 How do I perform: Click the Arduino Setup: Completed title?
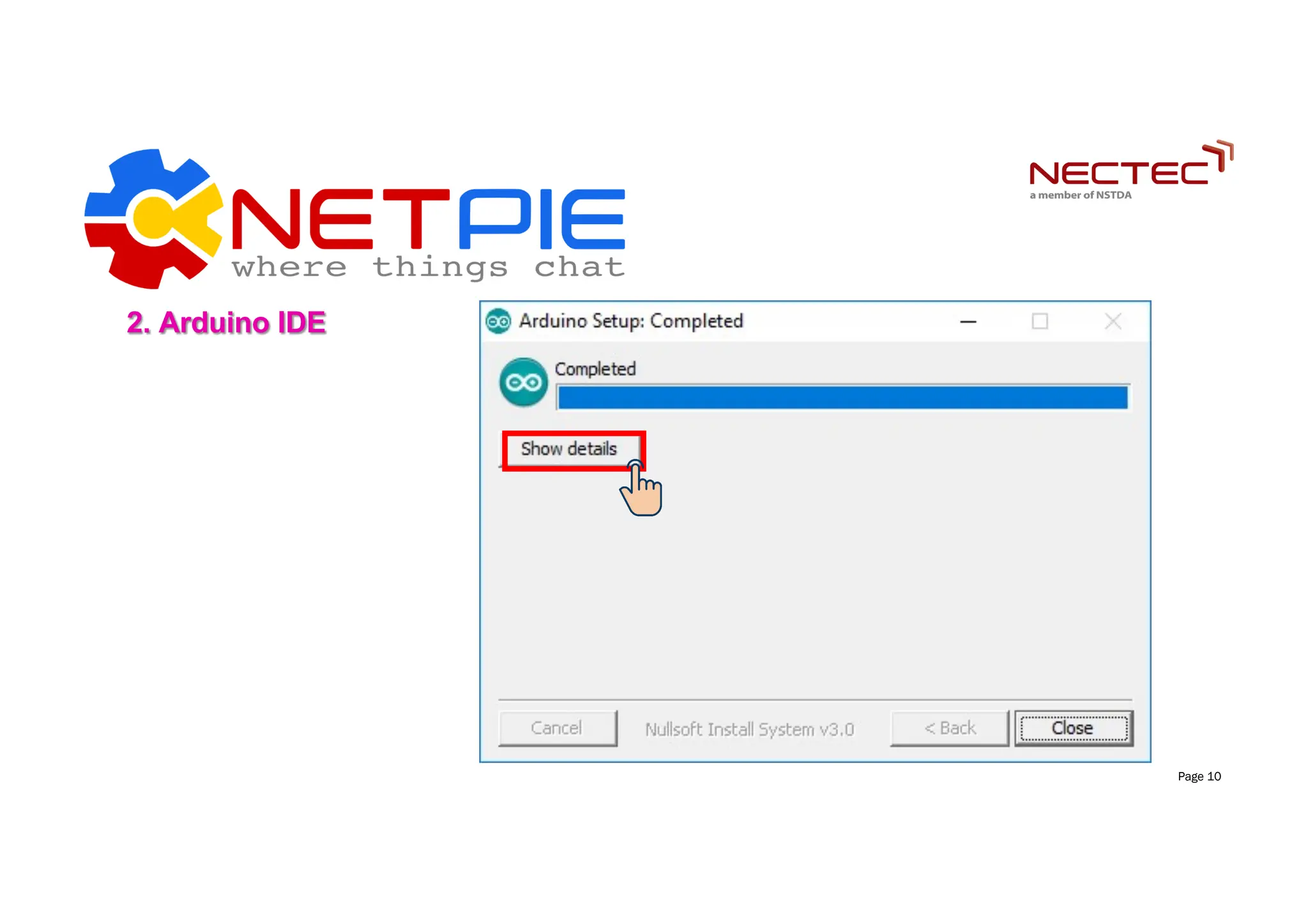(631, 321)
